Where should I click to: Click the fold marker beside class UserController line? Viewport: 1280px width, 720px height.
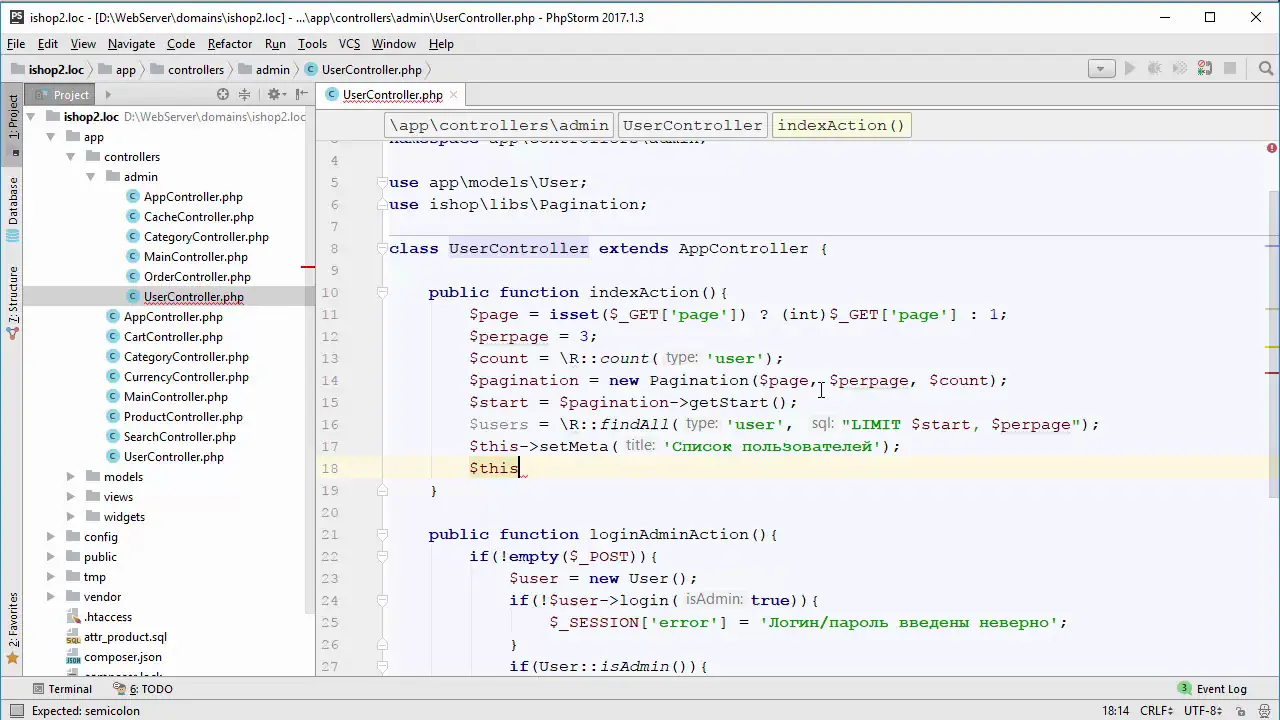pyautogui.click(x=381, y=249)
